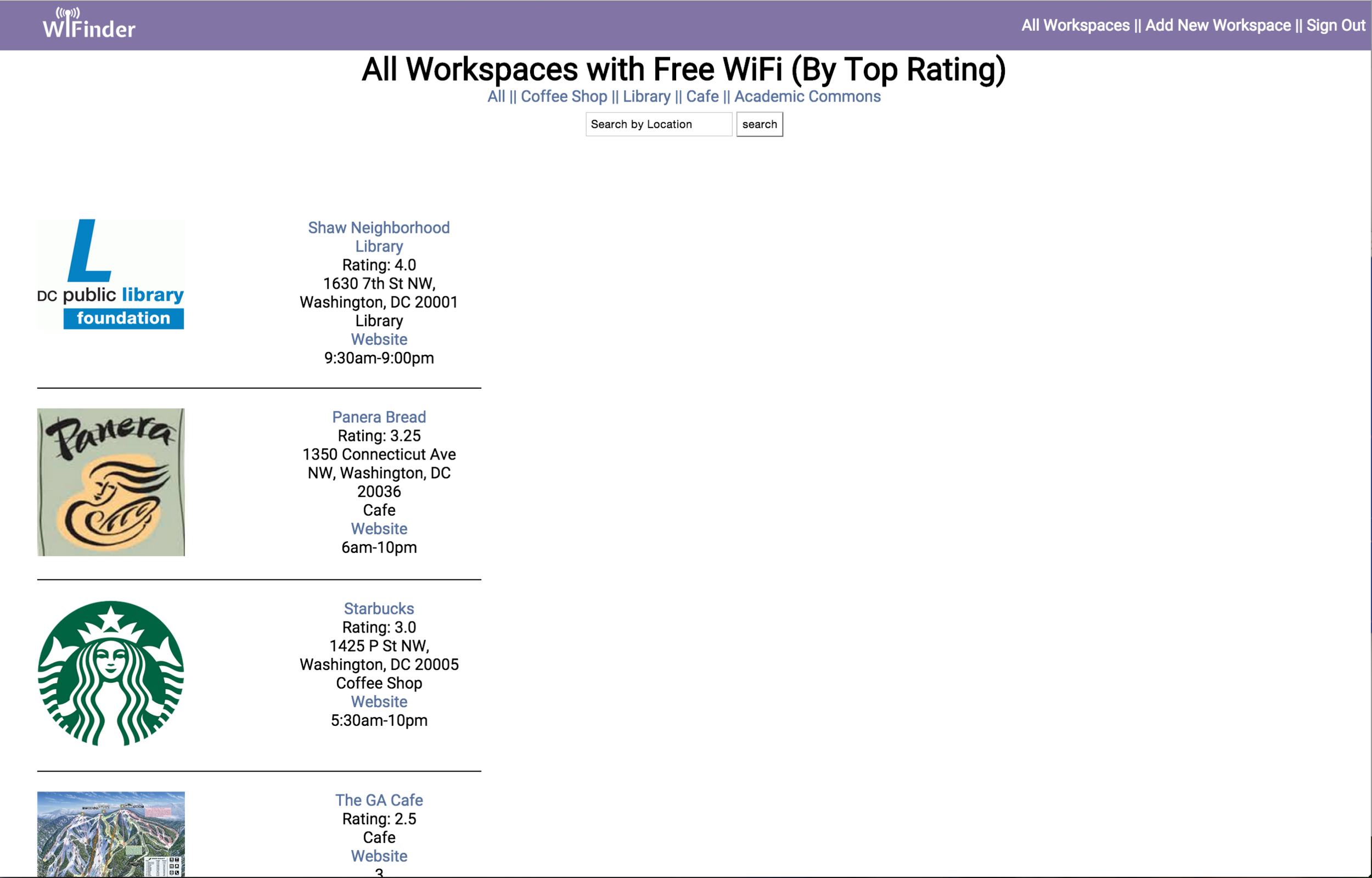The image size is (1372, 878).
Task: Click The GA Cafe mountain map image
Action: point(110,834)
